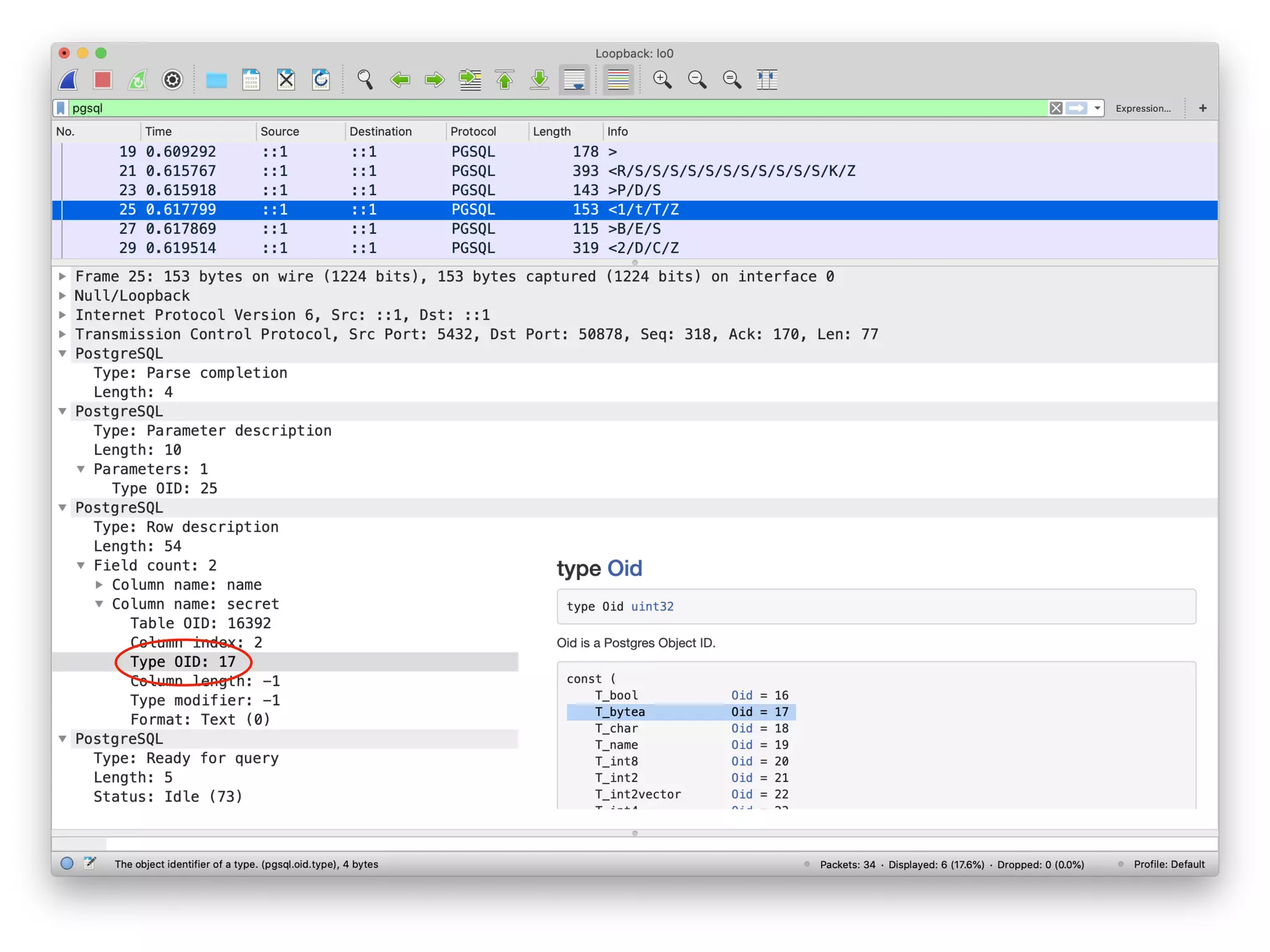This screenshot has width=1270, height=952.
Task: Select the Type OID: 25 parameter
Action: tap(164, 488)
